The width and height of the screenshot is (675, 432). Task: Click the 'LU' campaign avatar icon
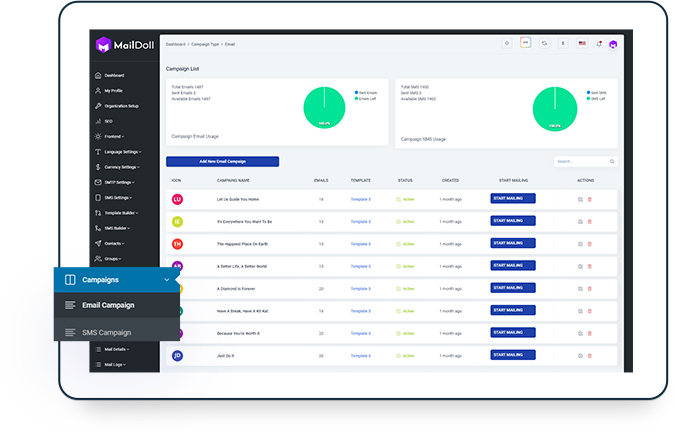click(177, 199)
